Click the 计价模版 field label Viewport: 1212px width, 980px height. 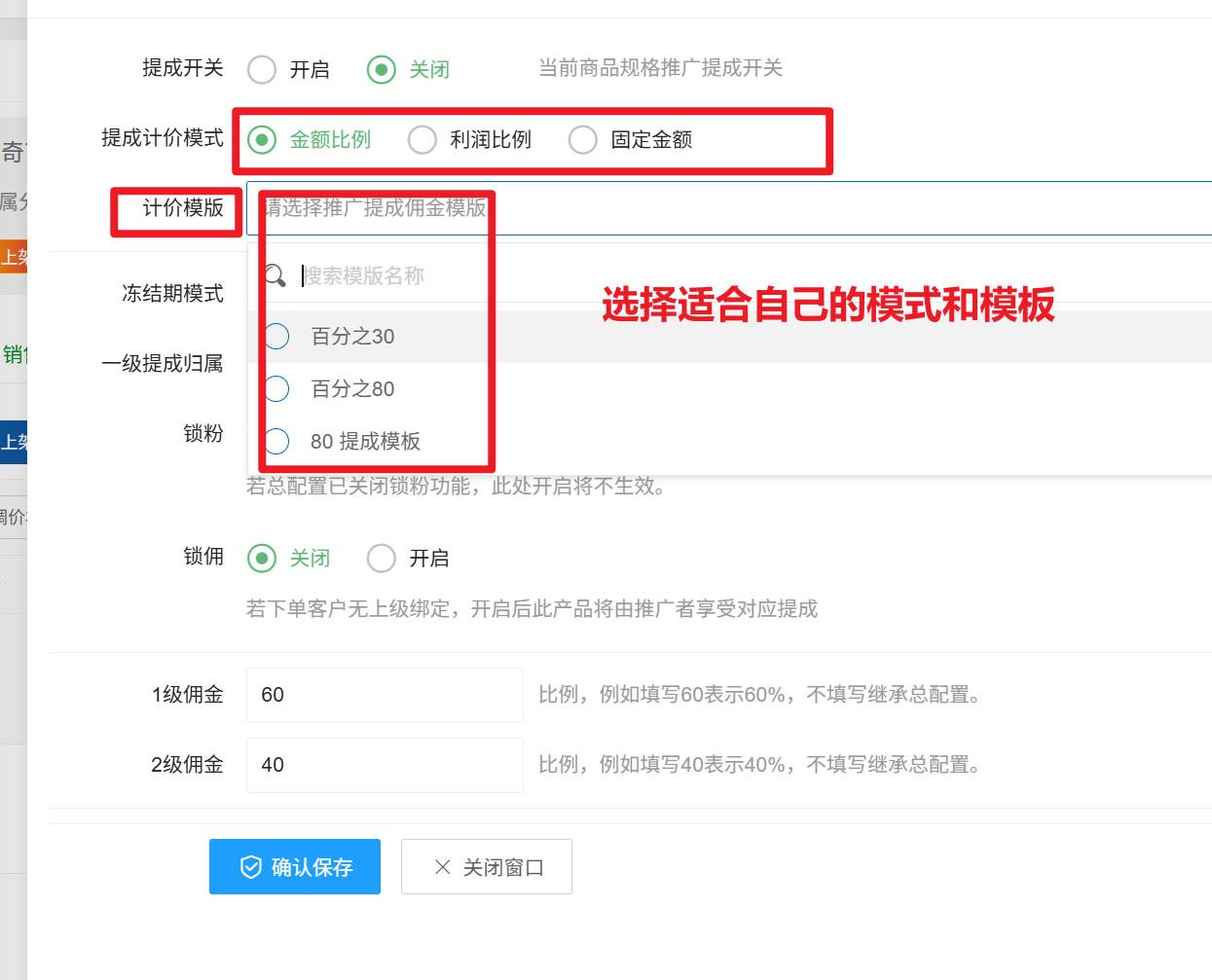pyautogui.click(x=183, y=208)
